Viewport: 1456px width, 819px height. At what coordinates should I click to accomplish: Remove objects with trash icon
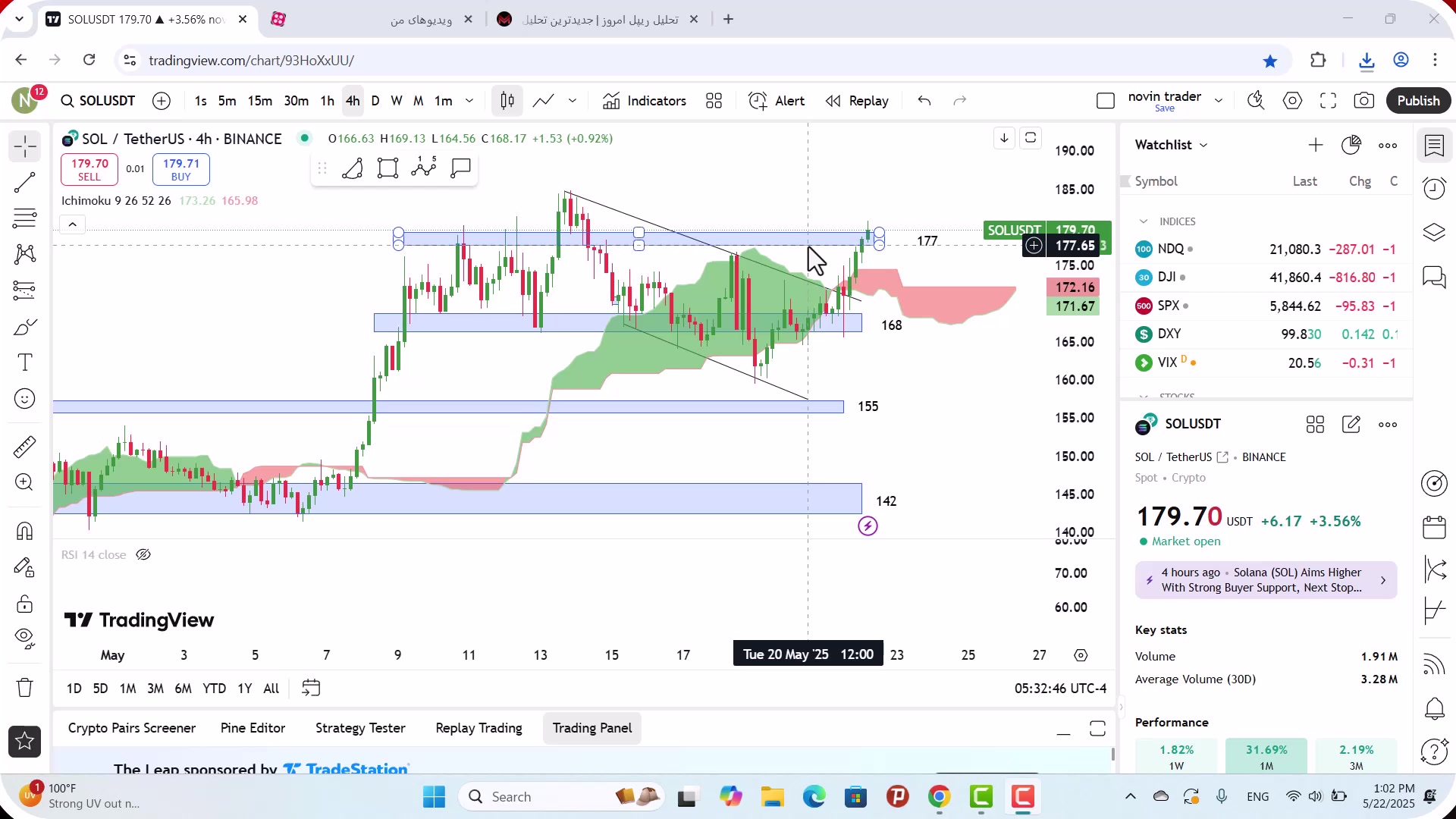[x=25, y=688]
